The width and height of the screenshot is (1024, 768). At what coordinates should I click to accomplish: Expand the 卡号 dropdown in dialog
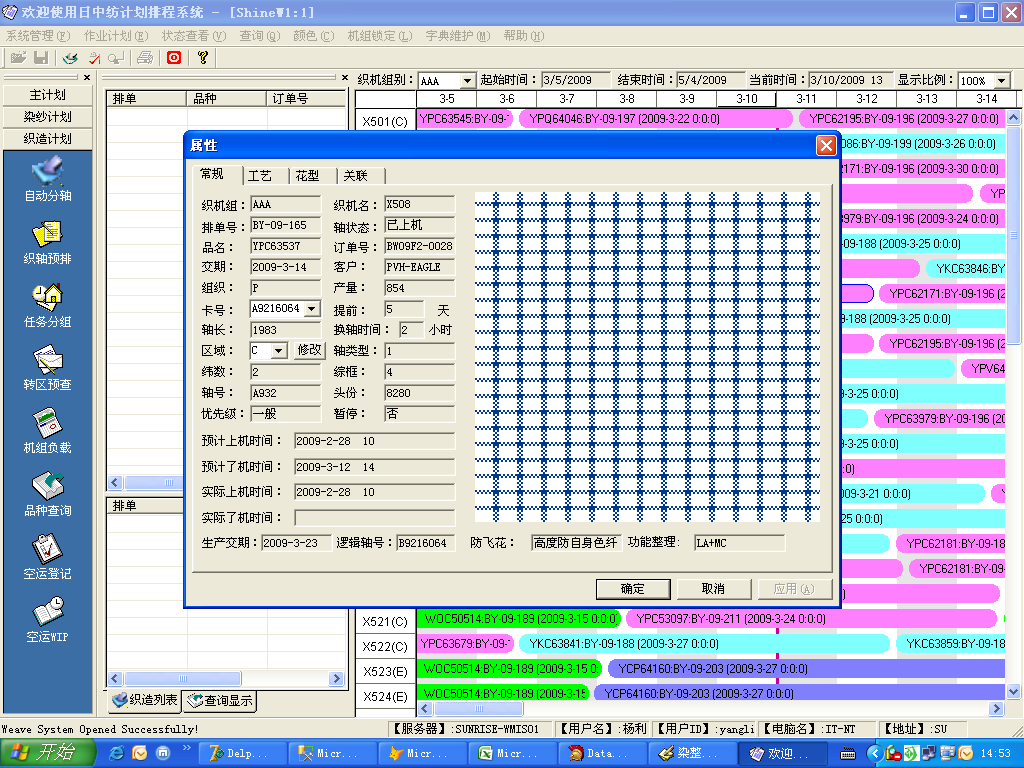click(311, 310)
